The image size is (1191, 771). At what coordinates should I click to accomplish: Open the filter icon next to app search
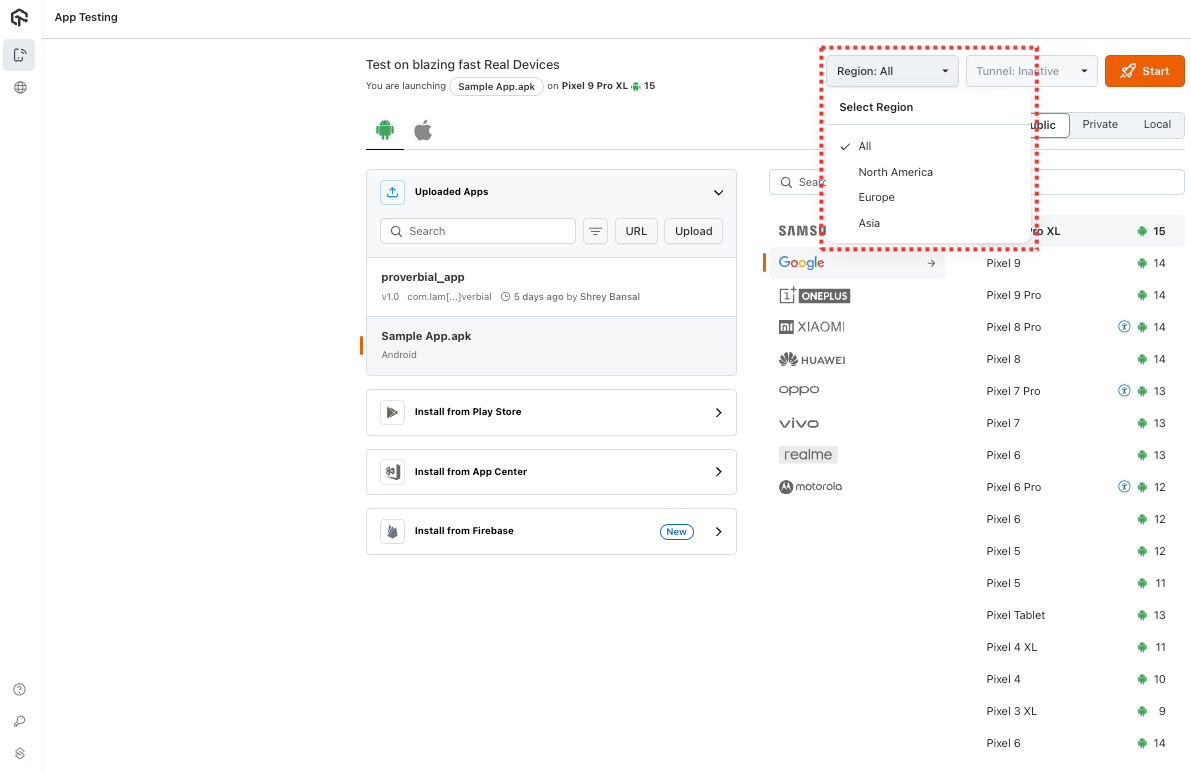[595, 231]
